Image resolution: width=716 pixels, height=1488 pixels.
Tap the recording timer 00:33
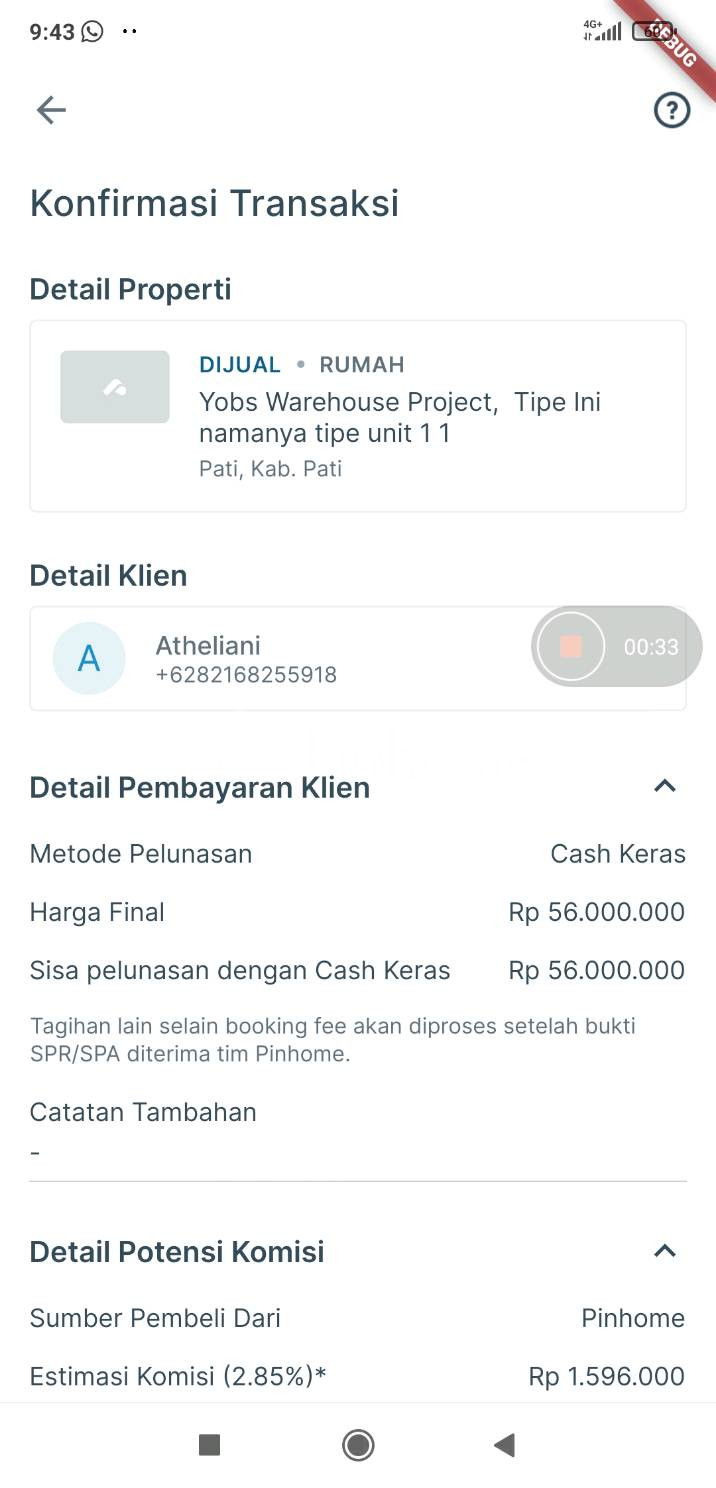click(x=651, y=648)
